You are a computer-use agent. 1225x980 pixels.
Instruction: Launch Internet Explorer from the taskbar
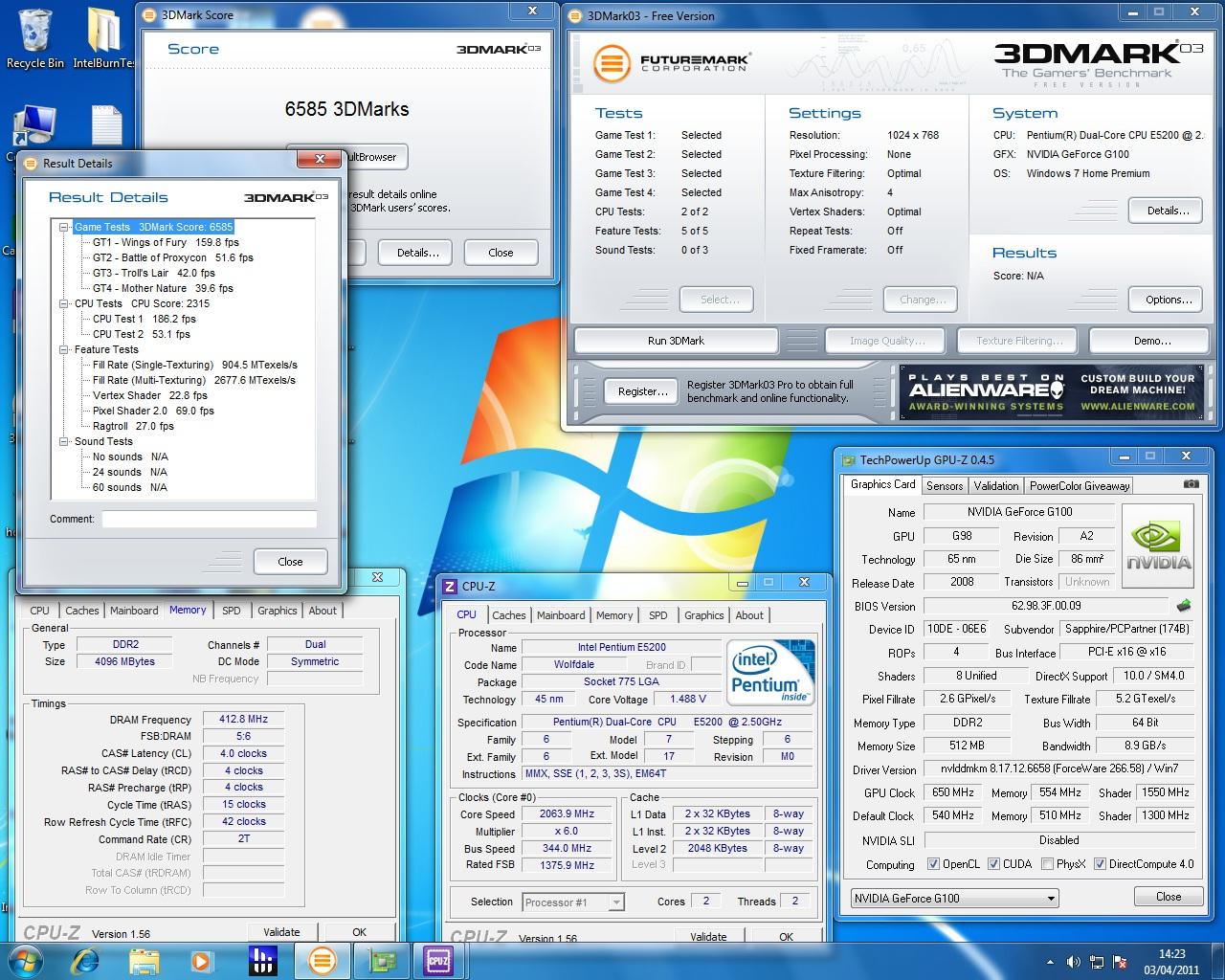coord(86,960)
